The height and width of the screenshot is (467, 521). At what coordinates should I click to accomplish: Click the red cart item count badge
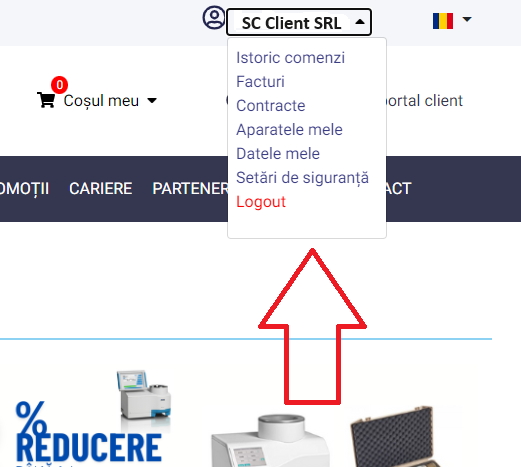point(59,85)
